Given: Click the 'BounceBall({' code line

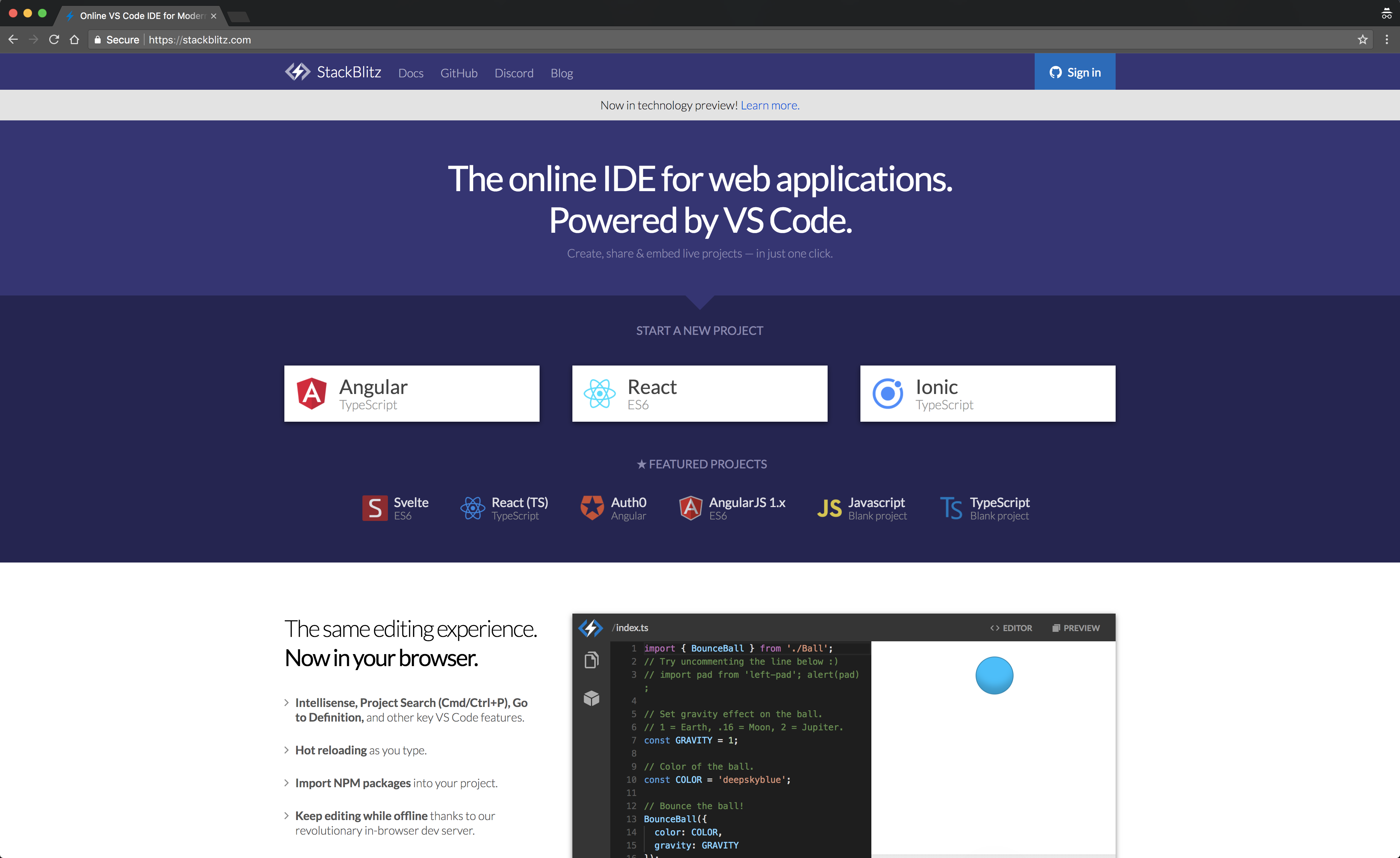Looking at the screenshot, I should click(x=675, y=819).
